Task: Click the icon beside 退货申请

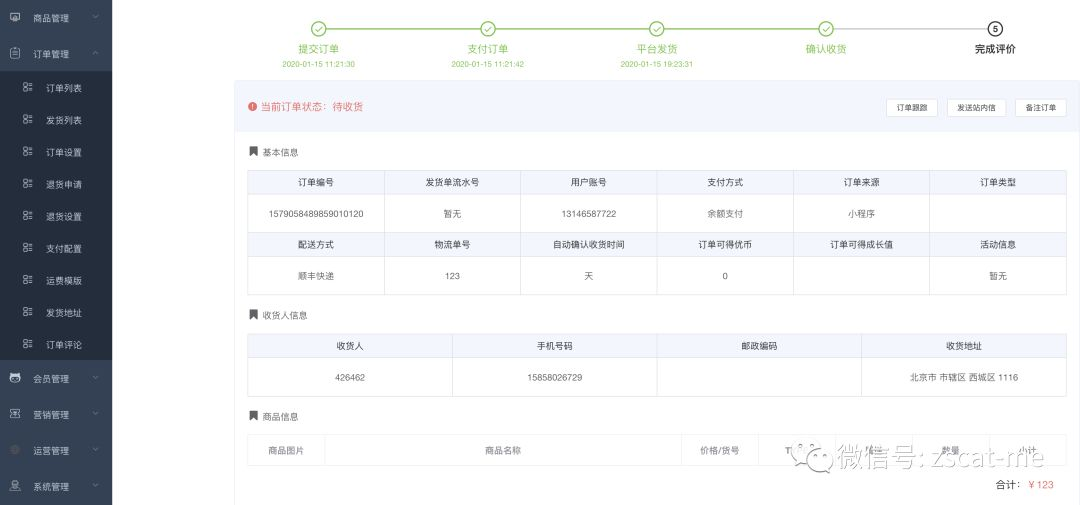Action: point(28,184)
